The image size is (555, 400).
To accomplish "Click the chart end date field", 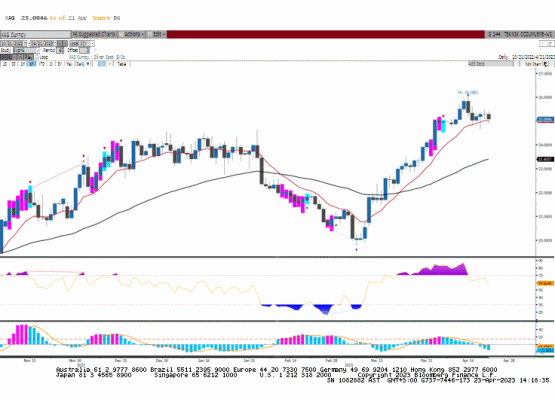I will pyautogui.click(x=43, y=44).
